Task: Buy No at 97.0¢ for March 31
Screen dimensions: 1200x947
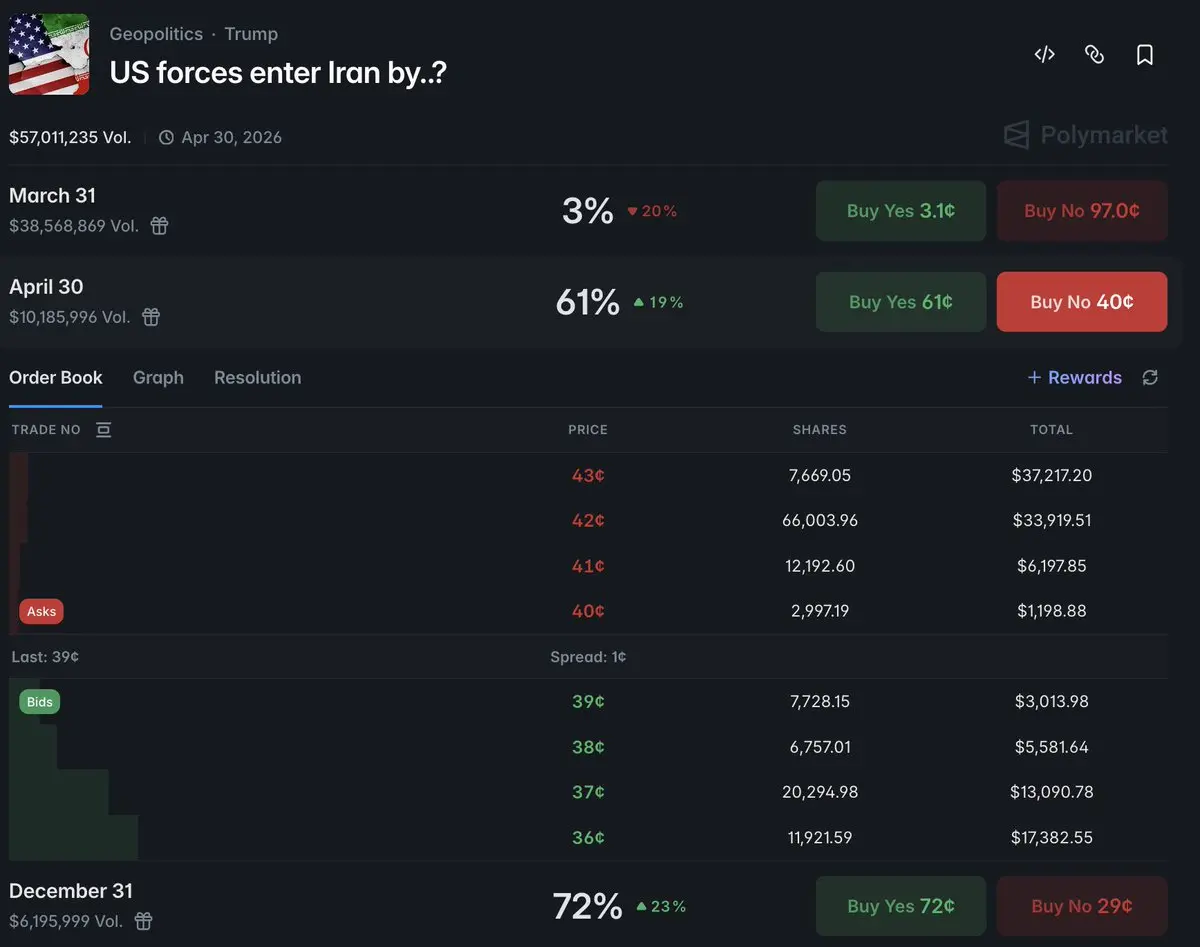Action: (1081, 211)
